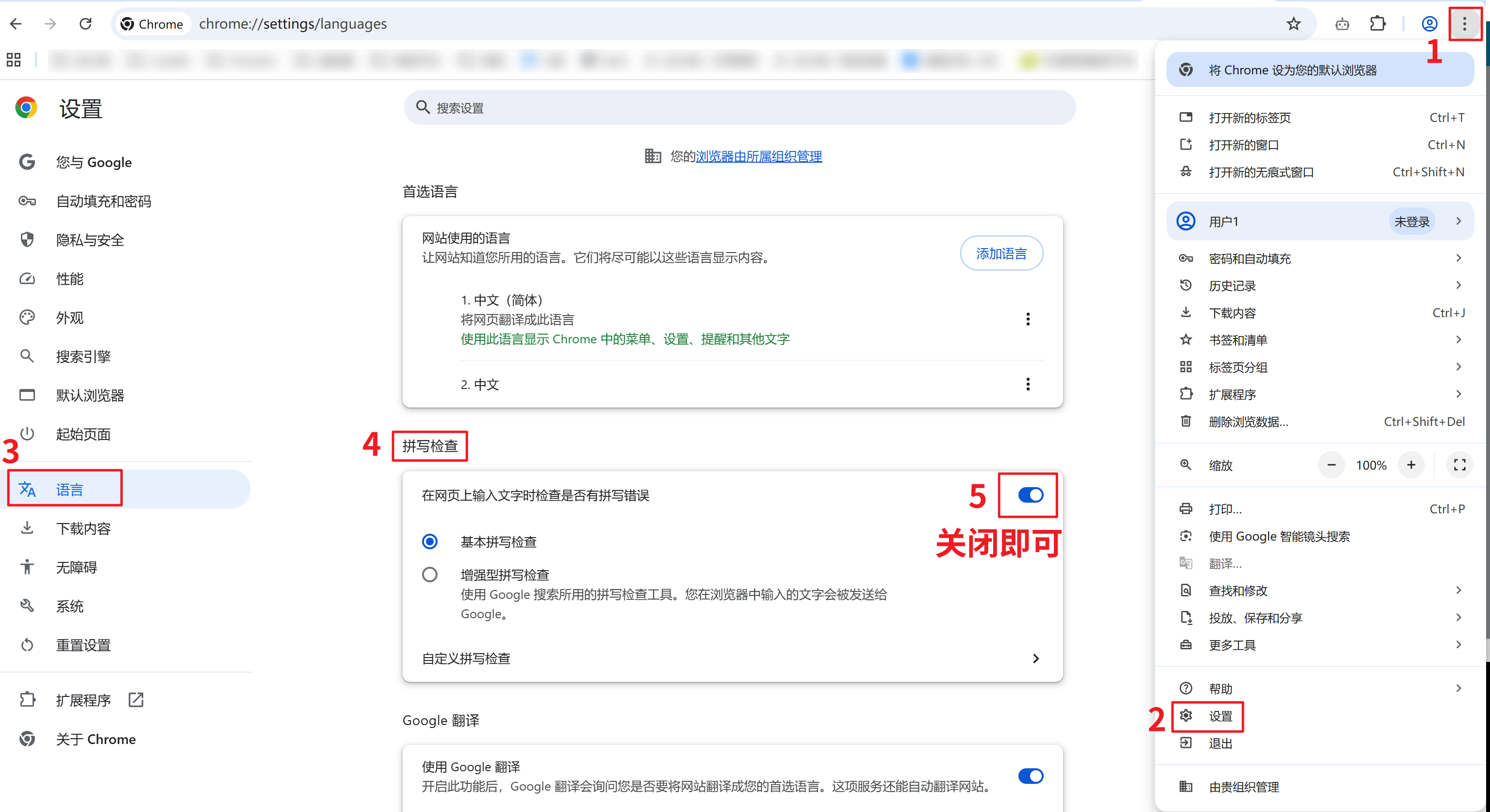Open the 浏览器由所属组织管理 link
The width and height of the screenshot is (1490, 812).
click(x=758, y=157)
